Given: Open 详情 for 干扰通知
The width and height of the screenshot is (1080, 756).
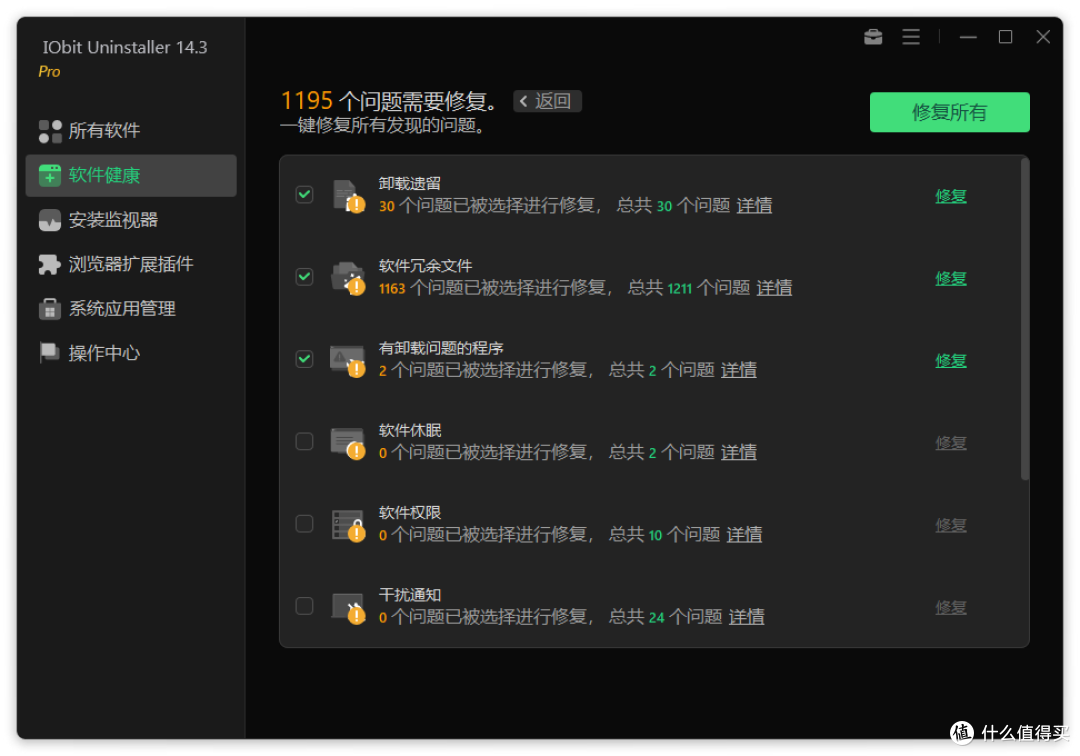Looking at the screenshot, I should point(747,617).
